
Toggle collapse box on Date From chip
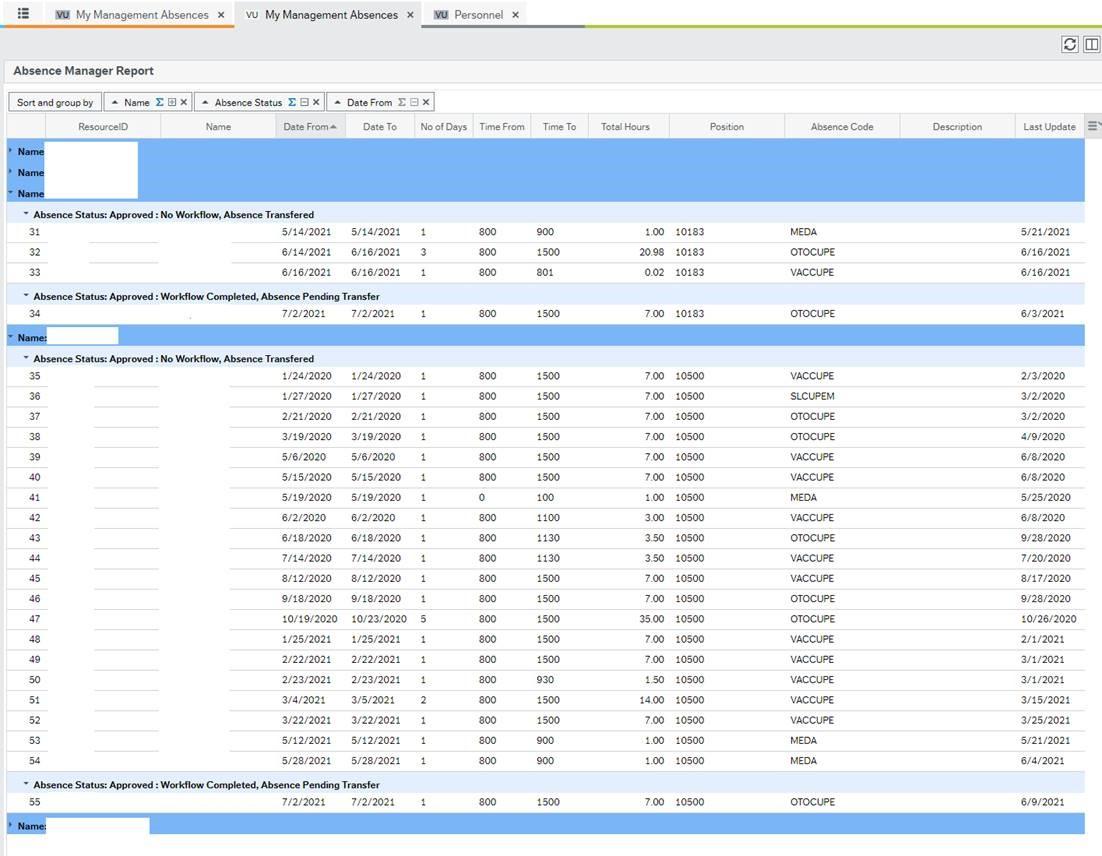point(414,102)
